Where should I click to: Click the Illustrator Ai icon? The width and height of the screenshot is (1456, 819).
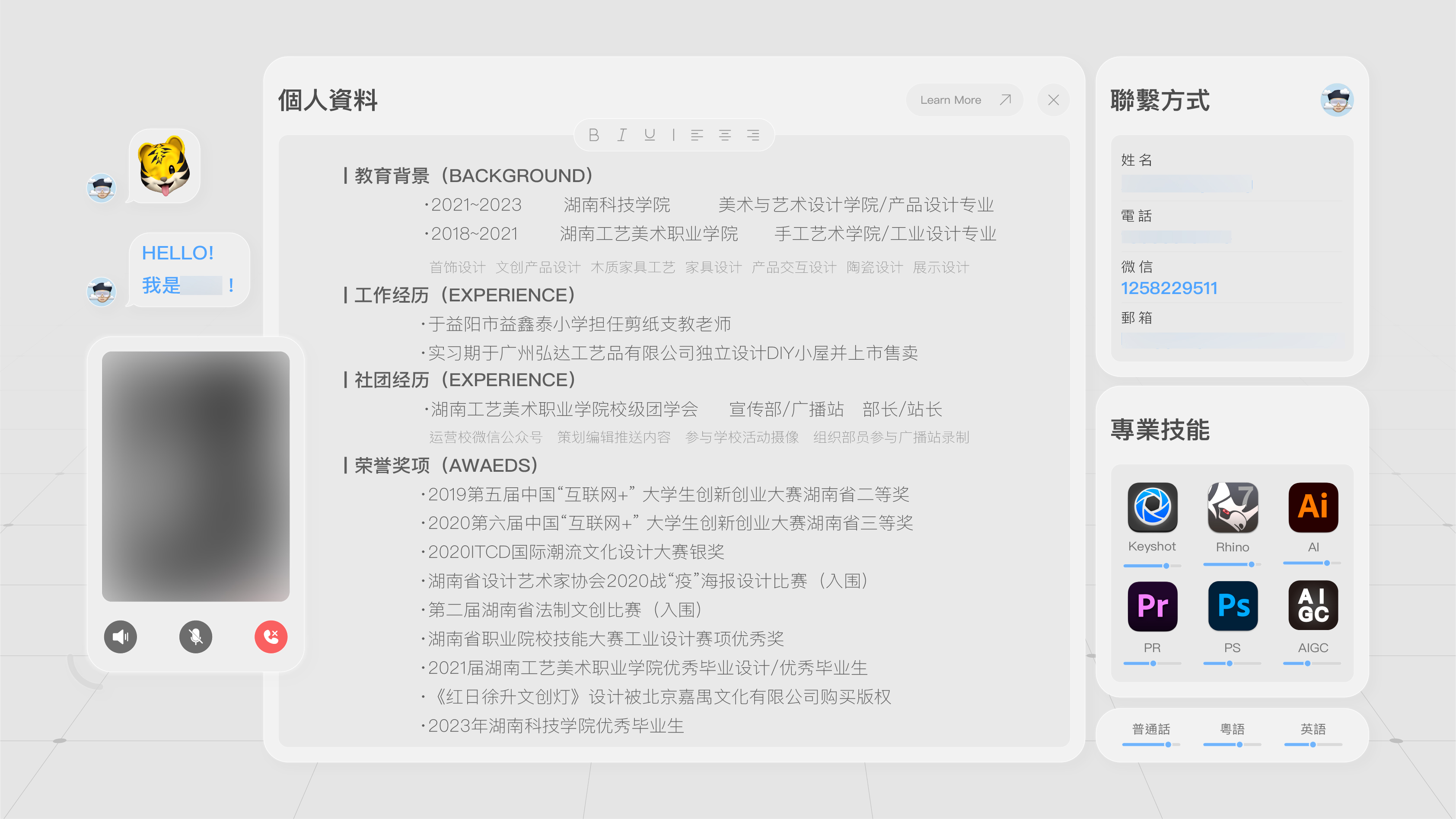(x=1313, y=507)
